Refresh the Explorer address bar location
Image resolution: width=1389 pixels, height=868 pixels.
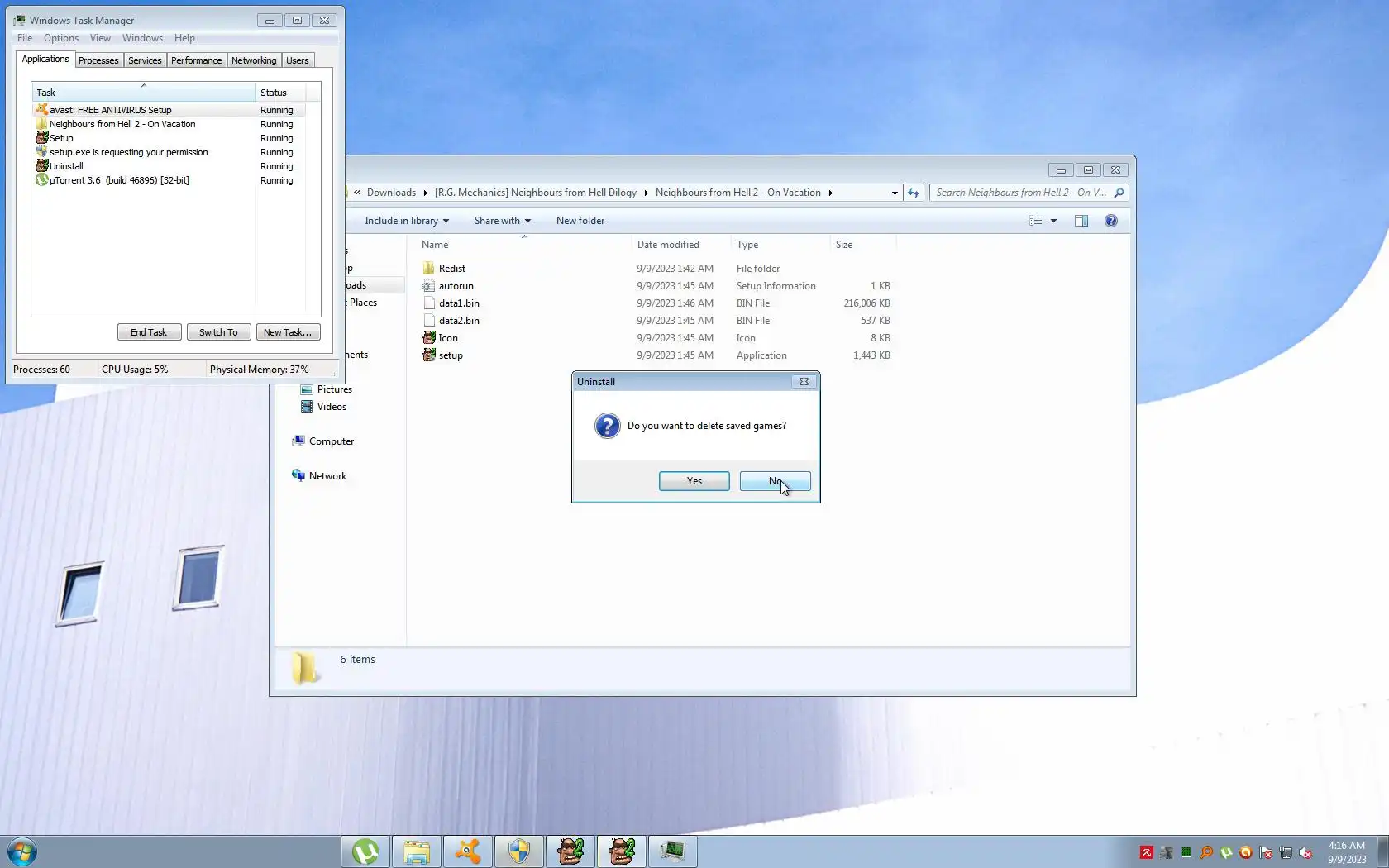point(914,193)
